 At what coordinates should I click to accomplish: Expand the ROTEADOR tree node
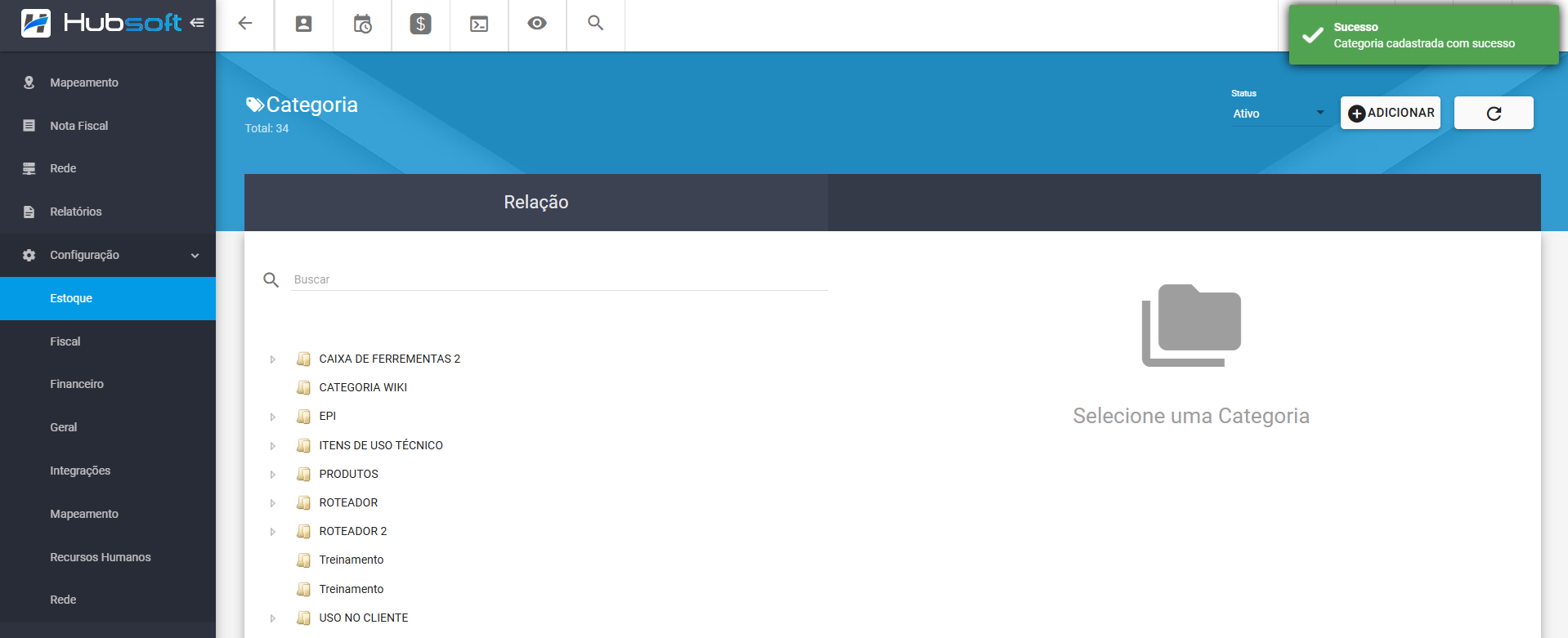click(272, 503)
